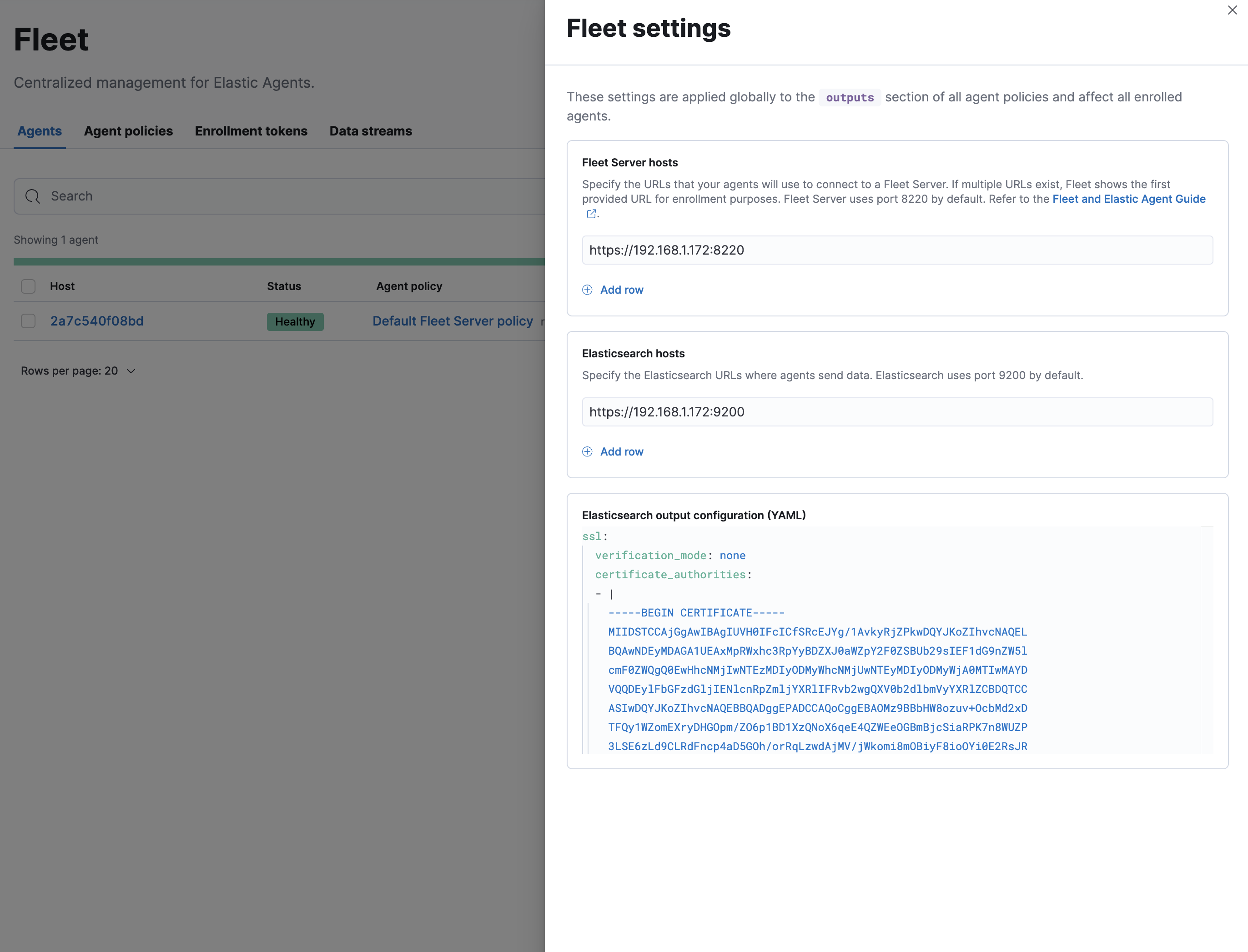Open Default Fleet Server policy link
The image size is (1248, 952).
pyautogui.click(x=452, y=321)
